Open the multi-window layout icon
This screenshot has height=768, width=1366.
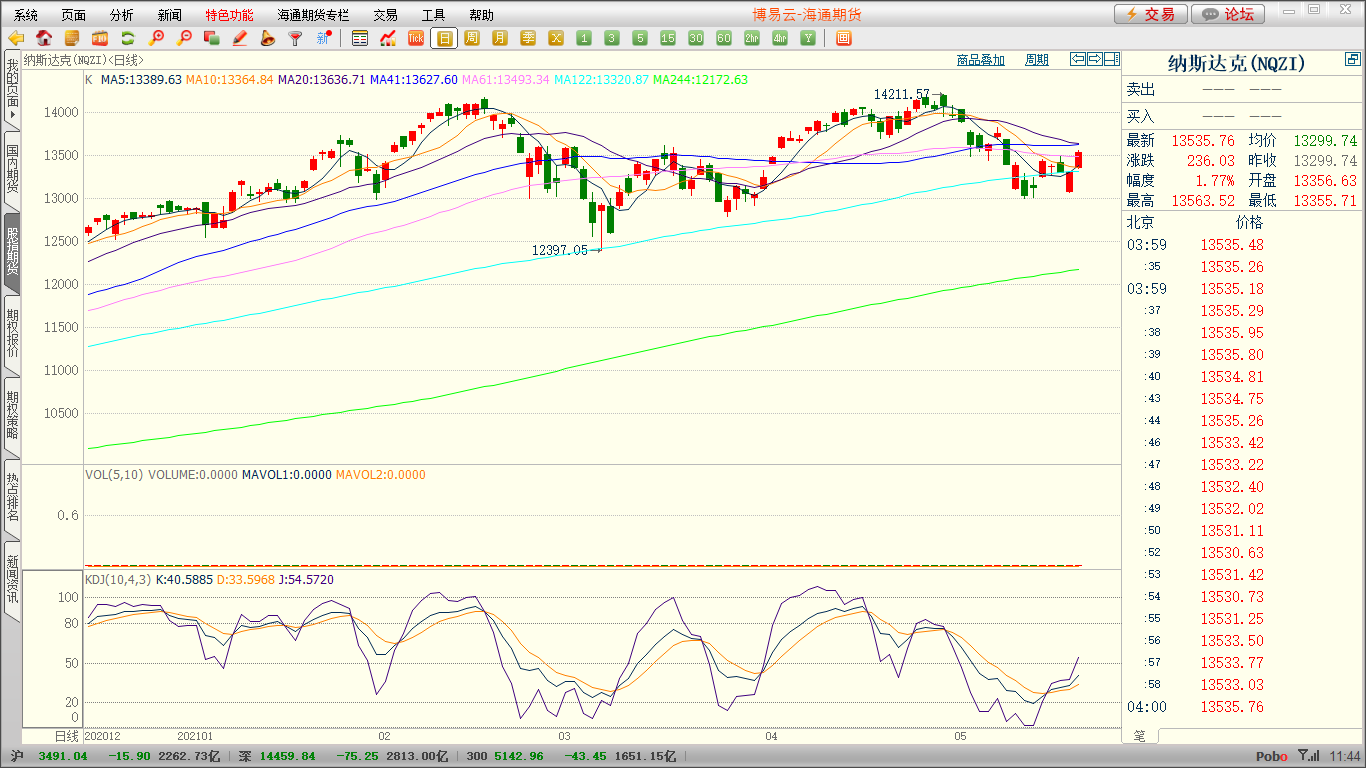(x=843, y=38)
